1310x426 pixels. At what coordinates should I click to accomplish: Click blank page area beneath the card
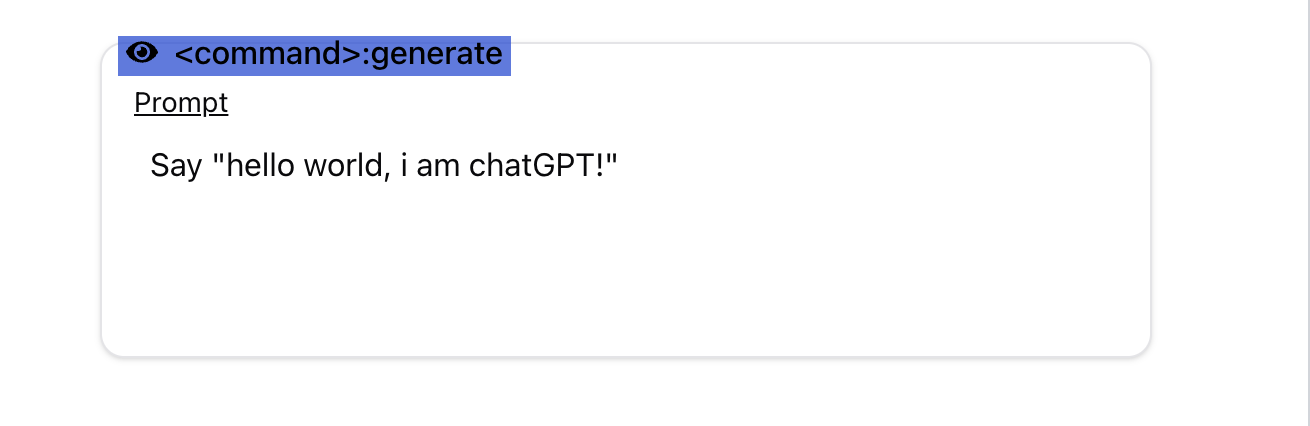[x=626, y=393]
